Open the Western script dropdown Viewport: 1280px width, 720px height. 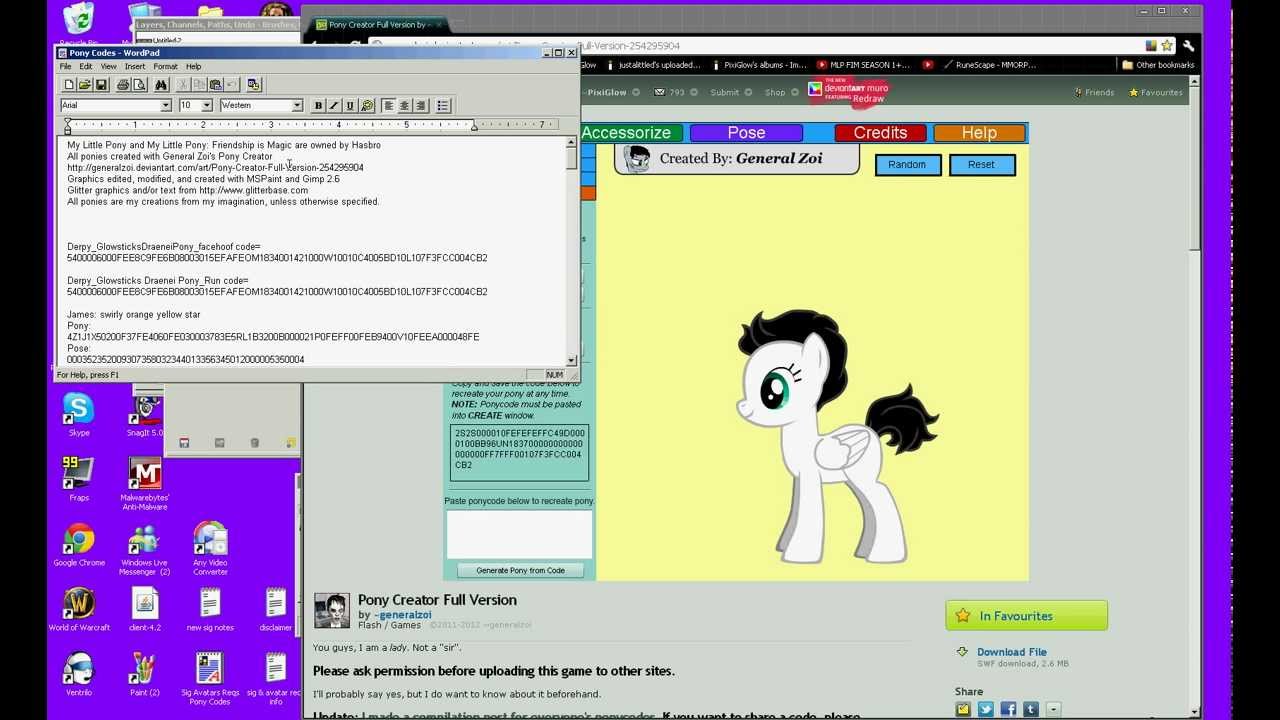pos(297,106)
